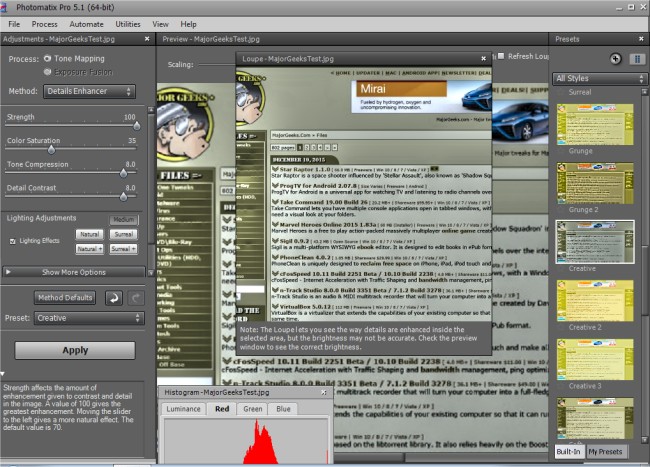
Task: Open the Utilities menu
Action: pyautogui.click(x=128, y=23)
